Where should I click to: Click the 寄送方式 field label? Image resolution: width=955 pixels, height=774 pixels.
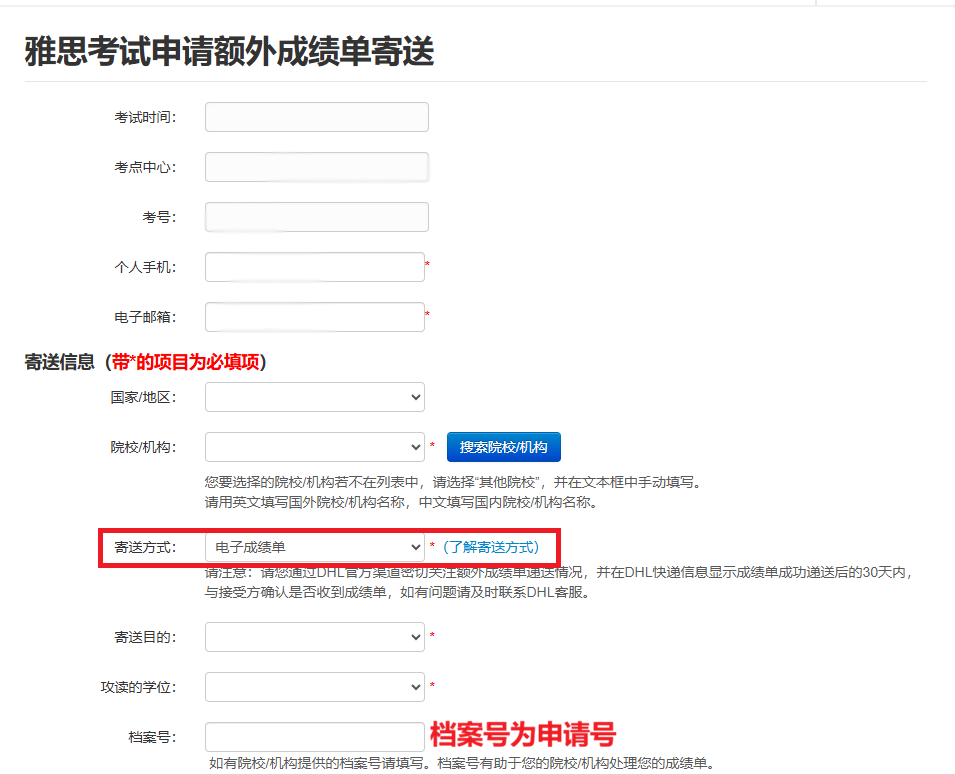point(145,547)
